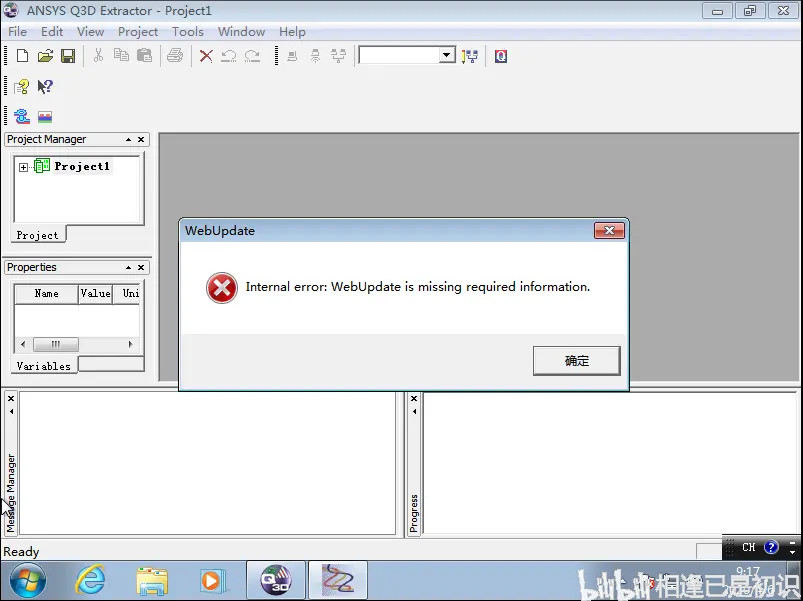Click the Uni column header in Properties

127,293
